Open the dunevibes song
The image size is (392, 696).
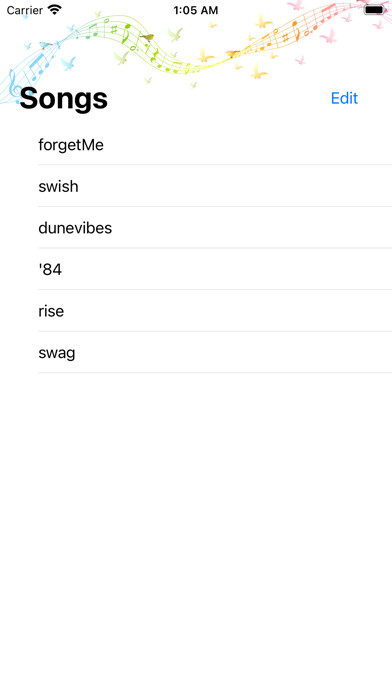[196, 228]
